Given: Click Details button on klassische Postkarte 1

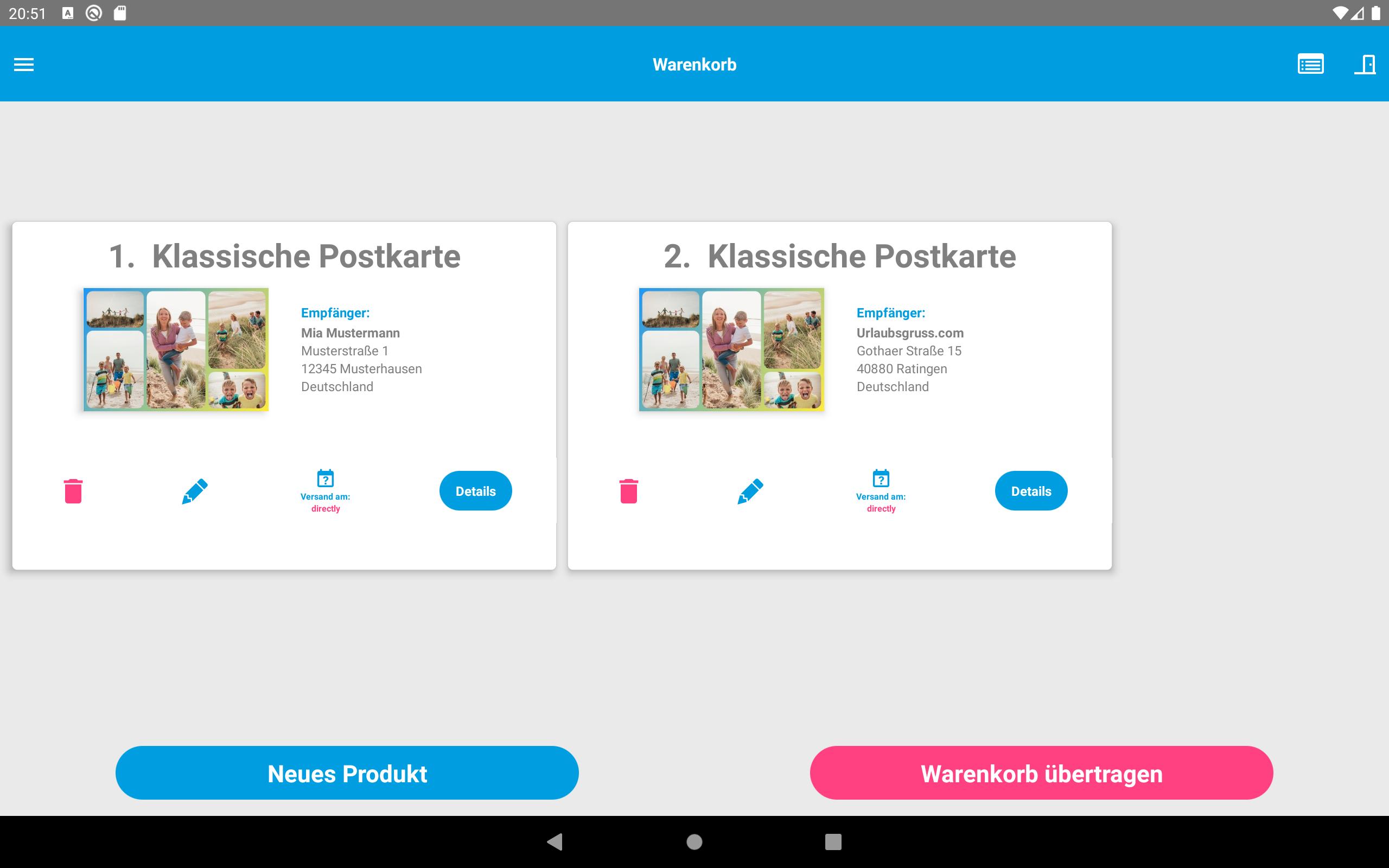Looking at the screenshot, I should [x=475, y=490].
